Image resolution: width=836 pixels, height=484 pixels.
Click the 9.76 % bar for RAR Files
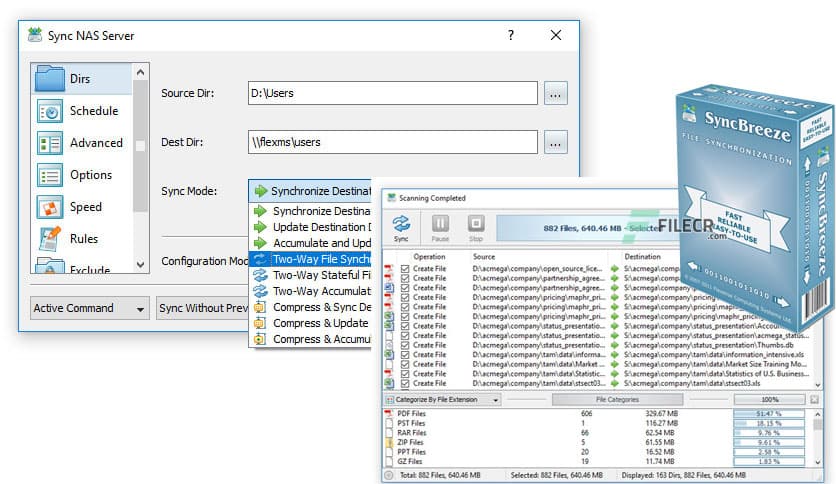click(x=769, y=433)
